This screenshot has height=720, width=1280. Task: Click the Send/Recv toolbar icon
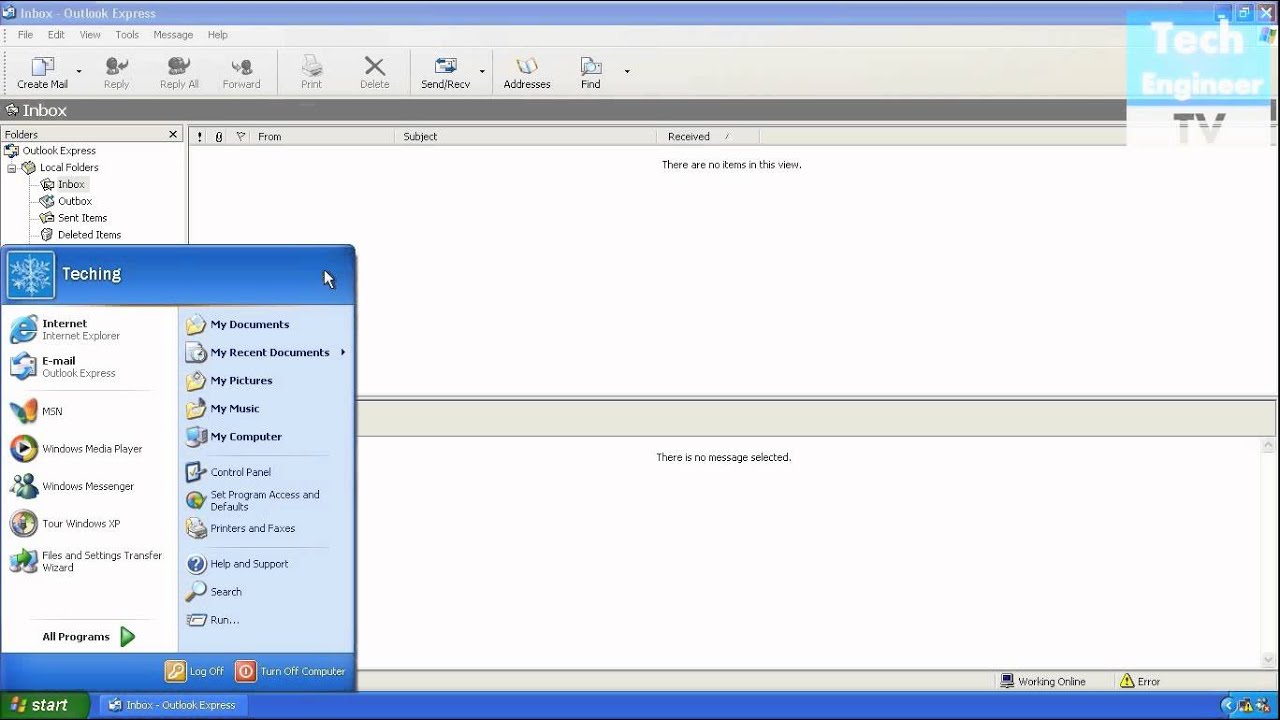tap(445, 67)
